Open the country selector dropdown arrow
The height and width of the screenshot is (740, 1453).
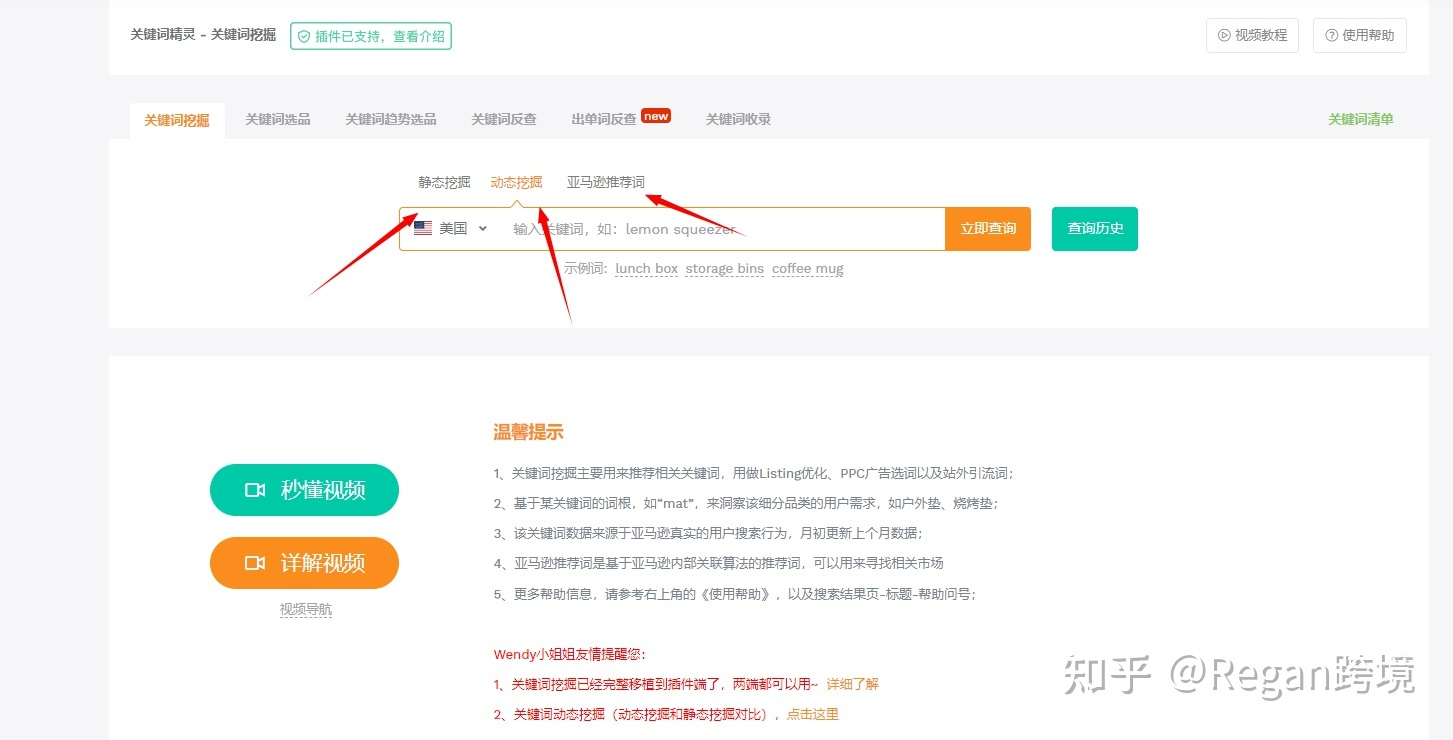pyautogui.click(x=481, y=228)
